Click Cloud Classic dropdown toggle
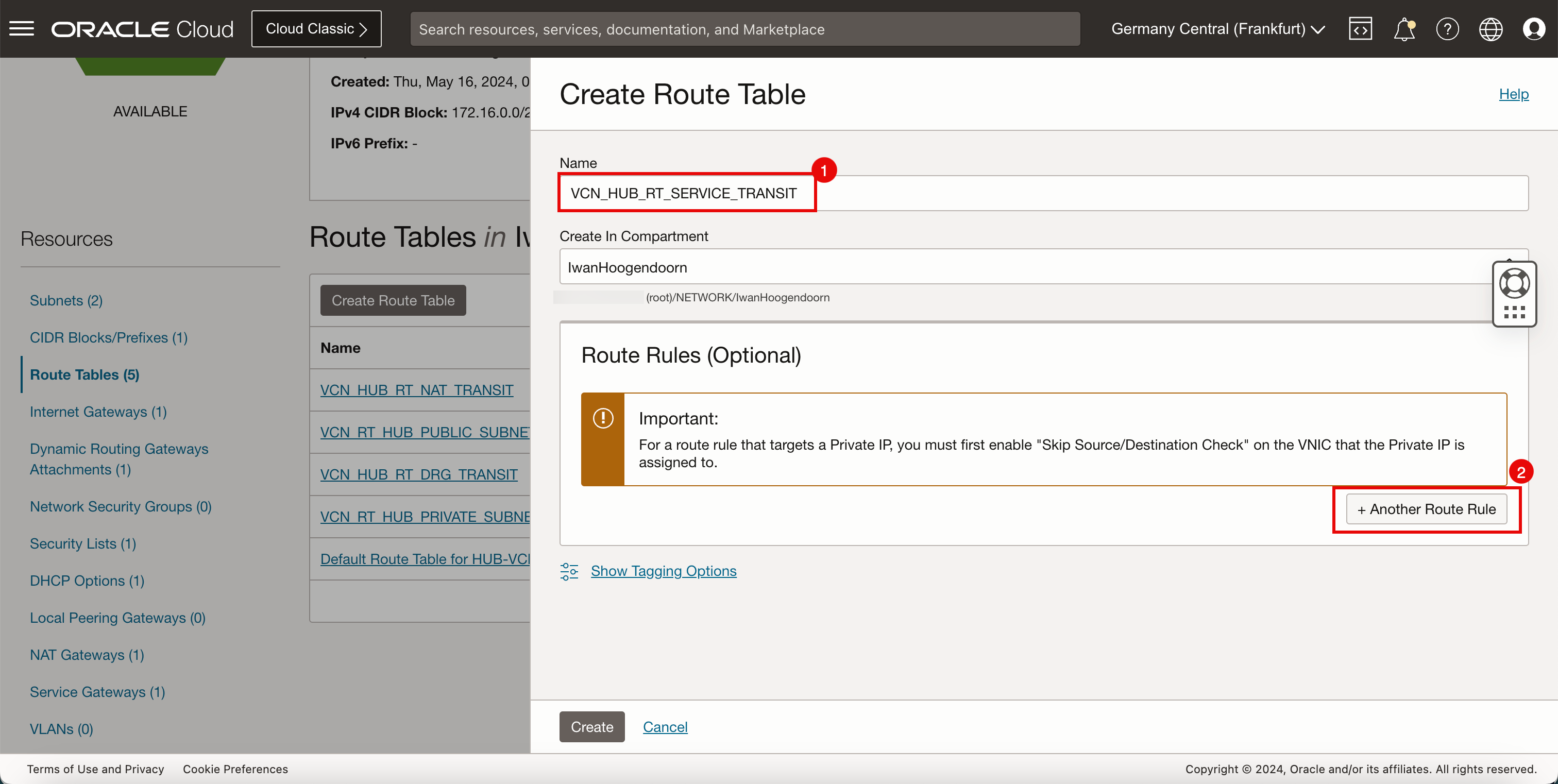This screenshot has width=1558, height=784. coord(316,28)
